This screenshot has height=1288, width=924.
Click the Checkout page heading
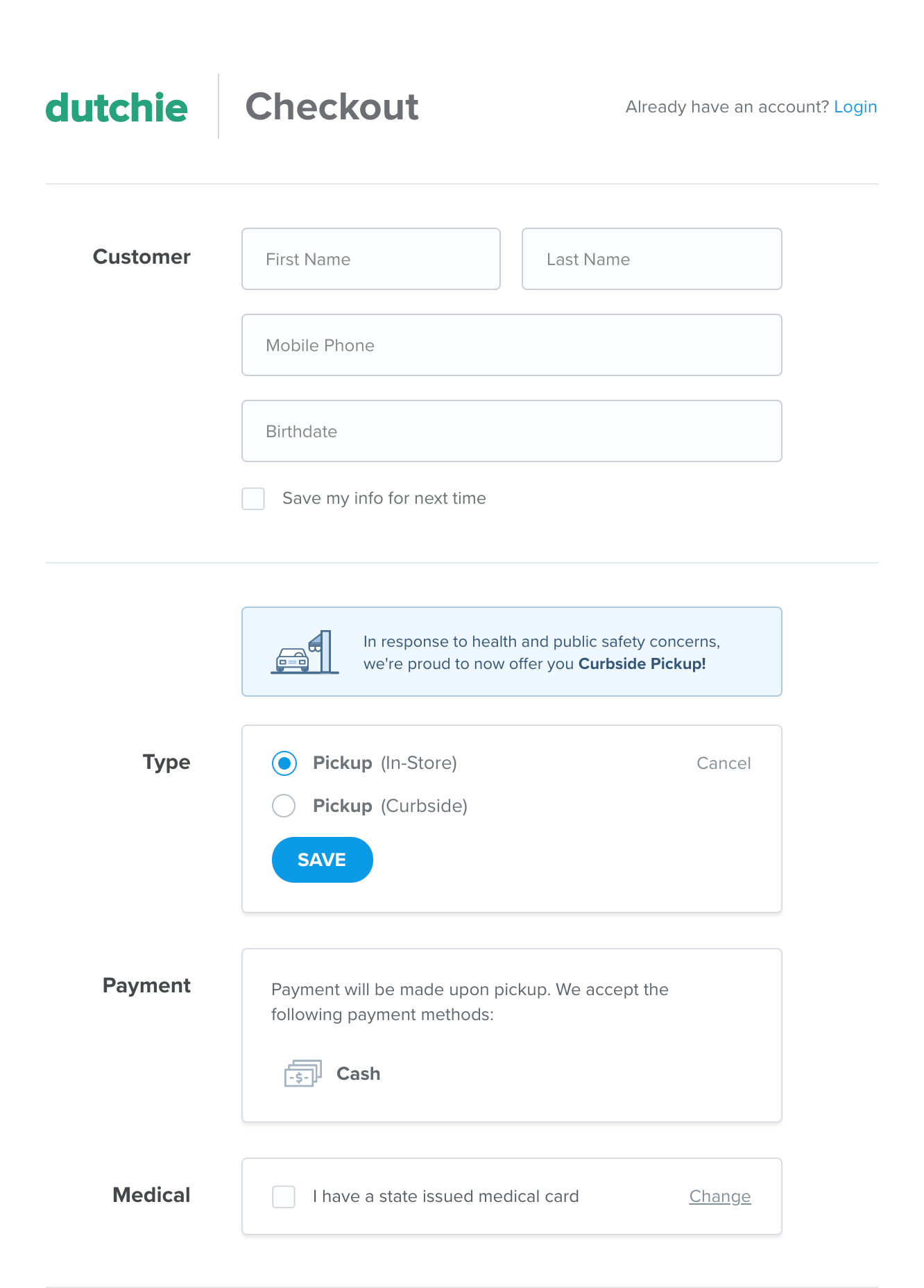tap(332, 107)
